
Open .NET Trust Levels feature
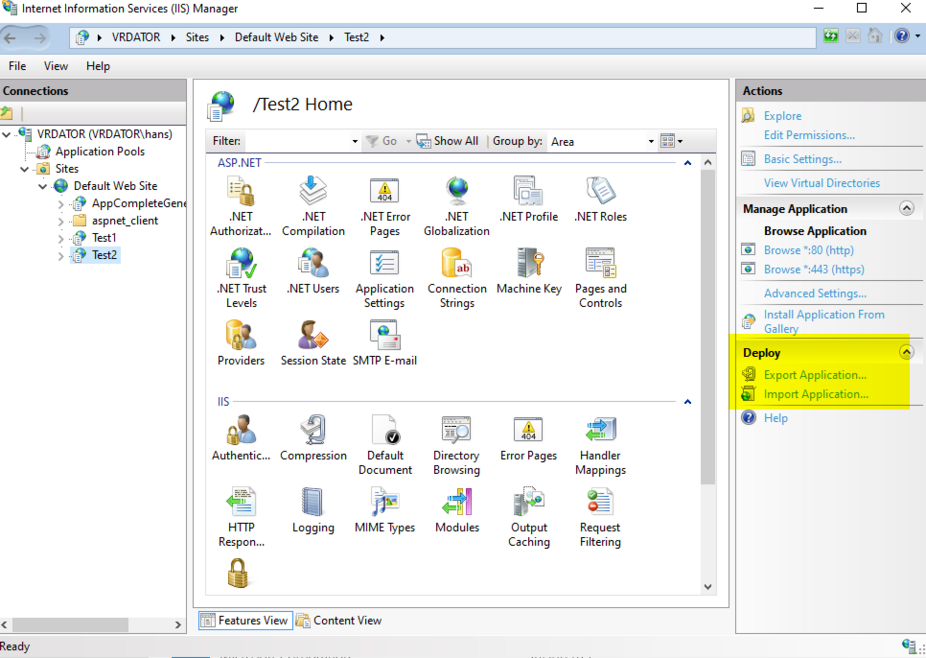tap(242, 278)
